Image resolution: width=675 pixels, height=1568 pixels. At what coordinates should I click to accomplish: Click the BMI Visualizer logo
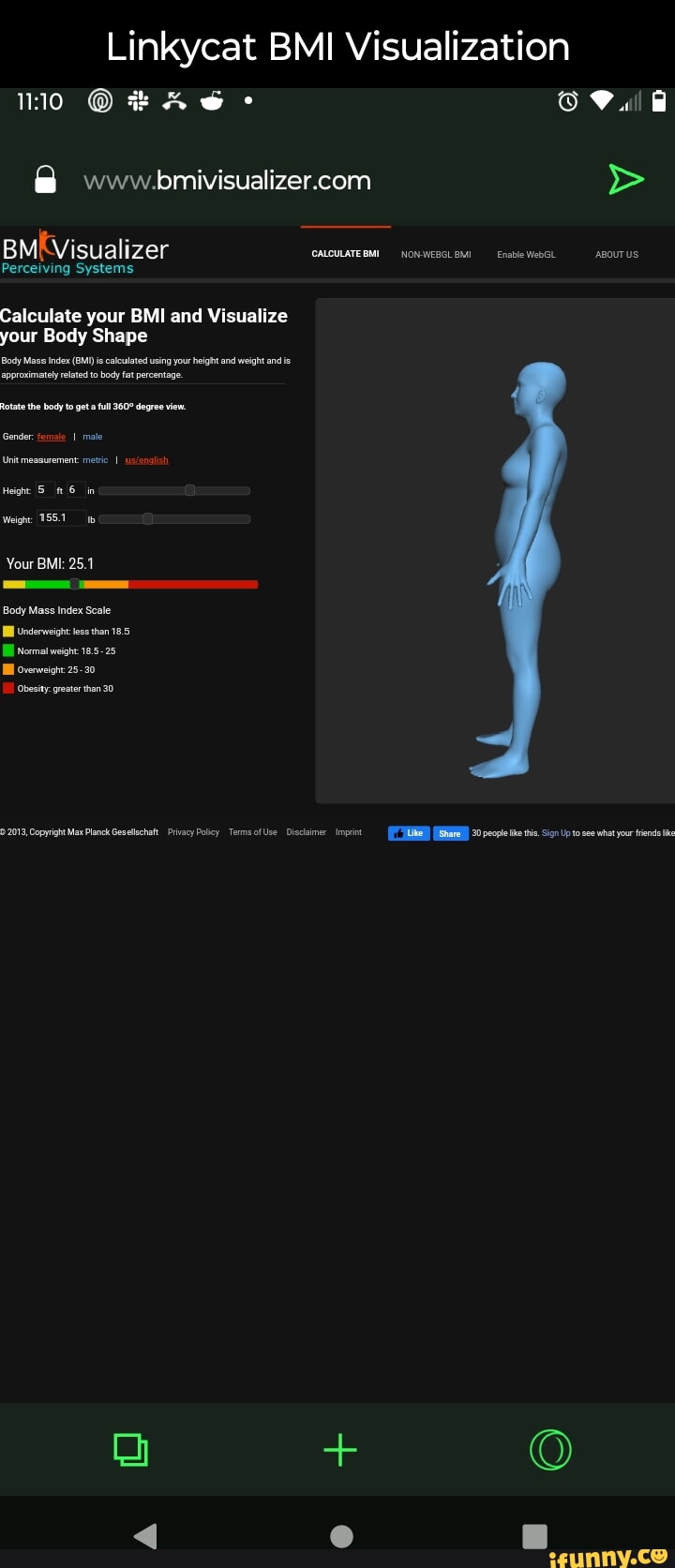84,253
